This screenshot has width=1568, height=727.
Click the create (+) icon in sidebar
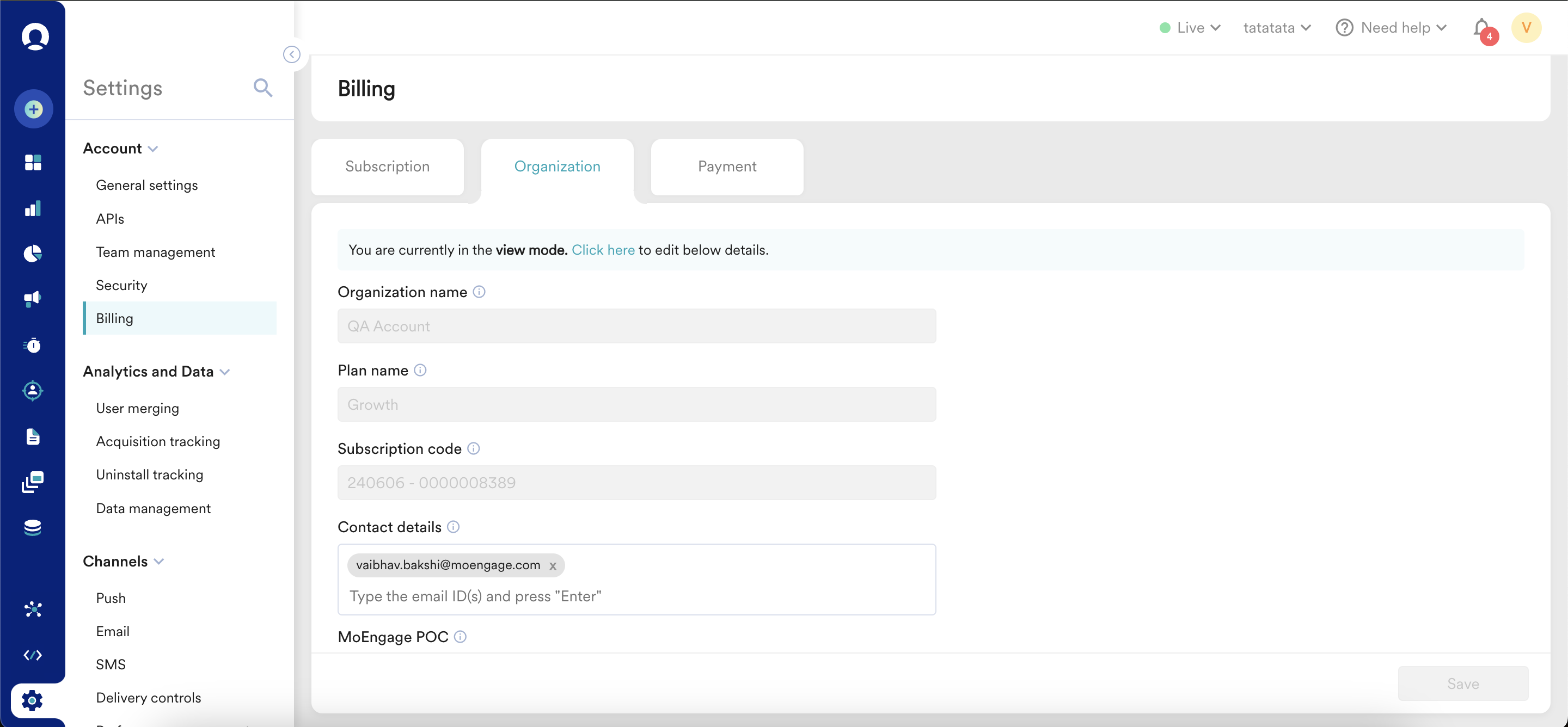click(33, 109)
